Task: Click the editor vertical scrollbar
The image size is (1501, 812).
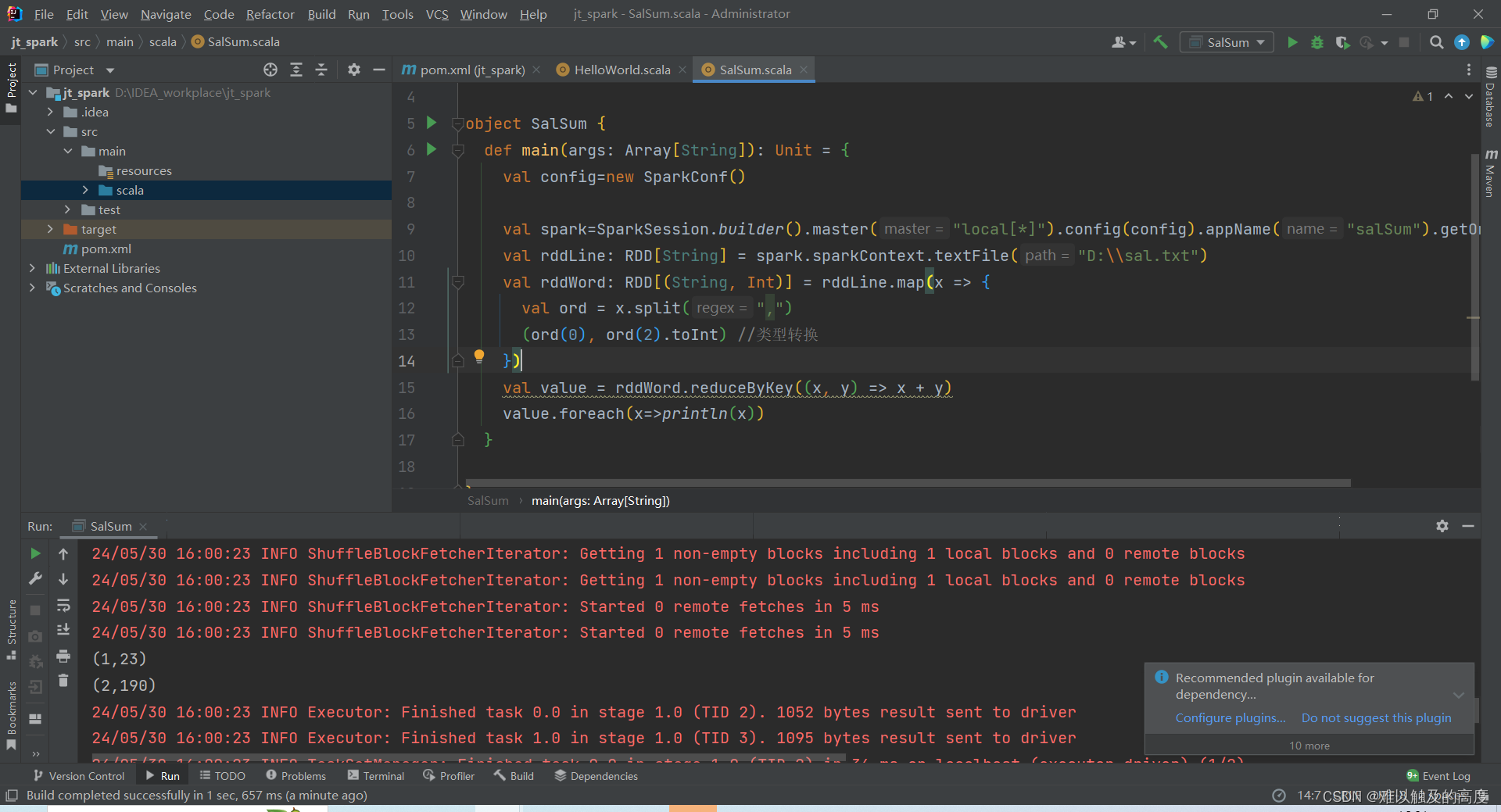Action: (1474, 266)
